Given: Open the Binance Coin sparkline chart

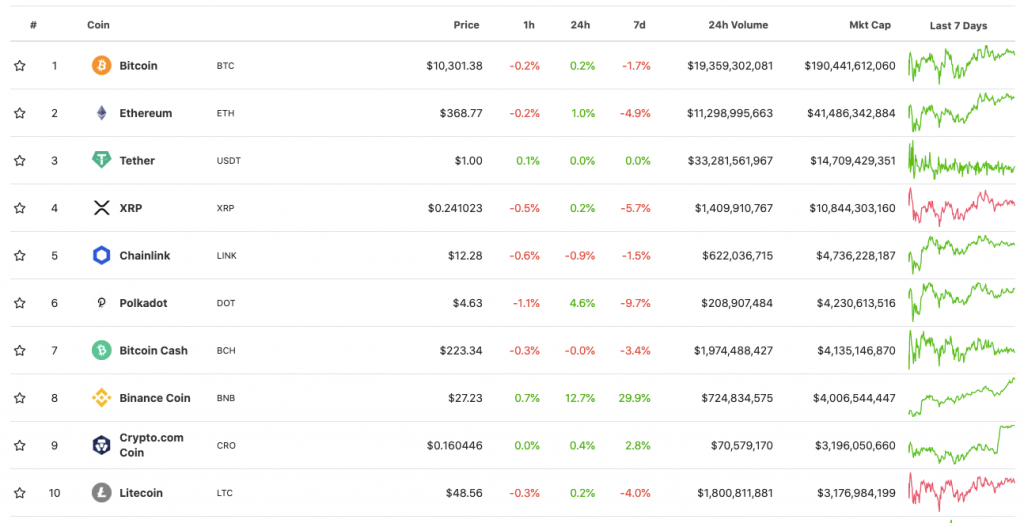Looking at the screenshot, I should (x=961, y=397).
